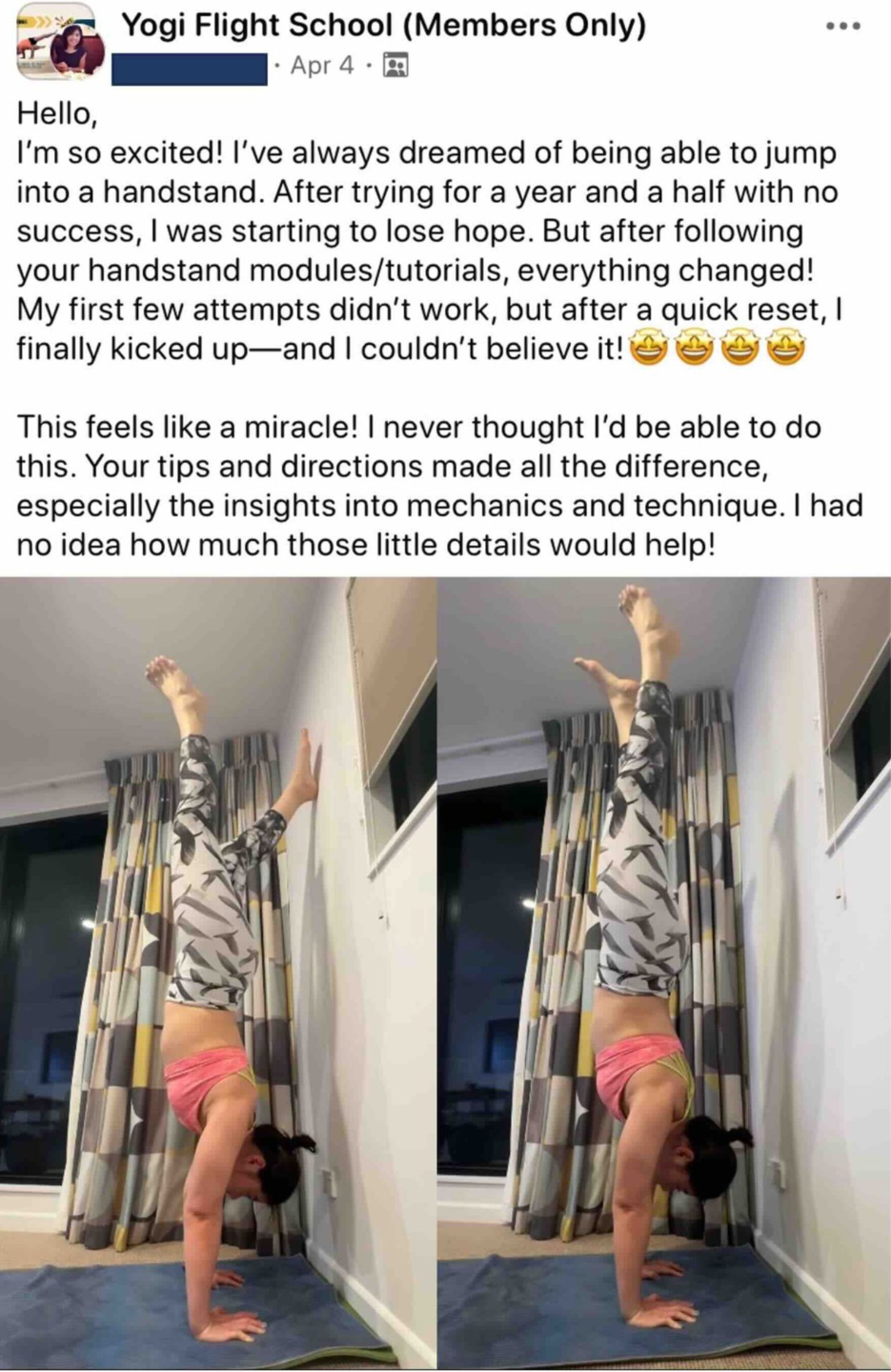Tap the blue yoga mat in the right photo
This screenshot has width=891, height=1372.
click(629, 1305)
